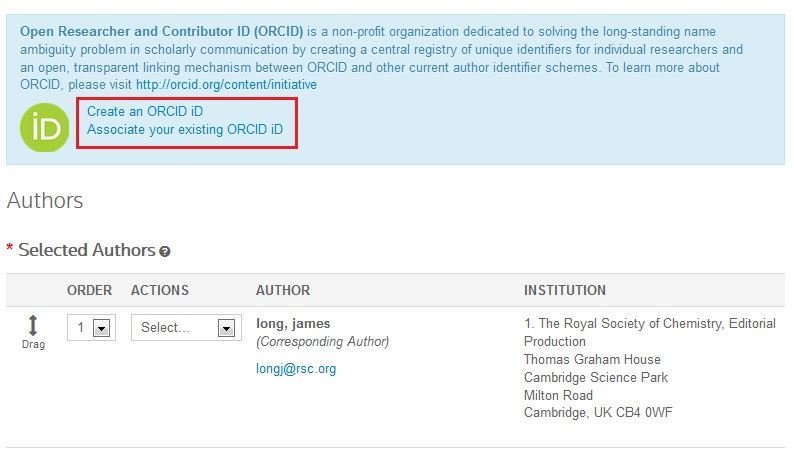Click the green ORCID iD logo
The width and height of the screenshot is (794, 458).
point(45,128)
